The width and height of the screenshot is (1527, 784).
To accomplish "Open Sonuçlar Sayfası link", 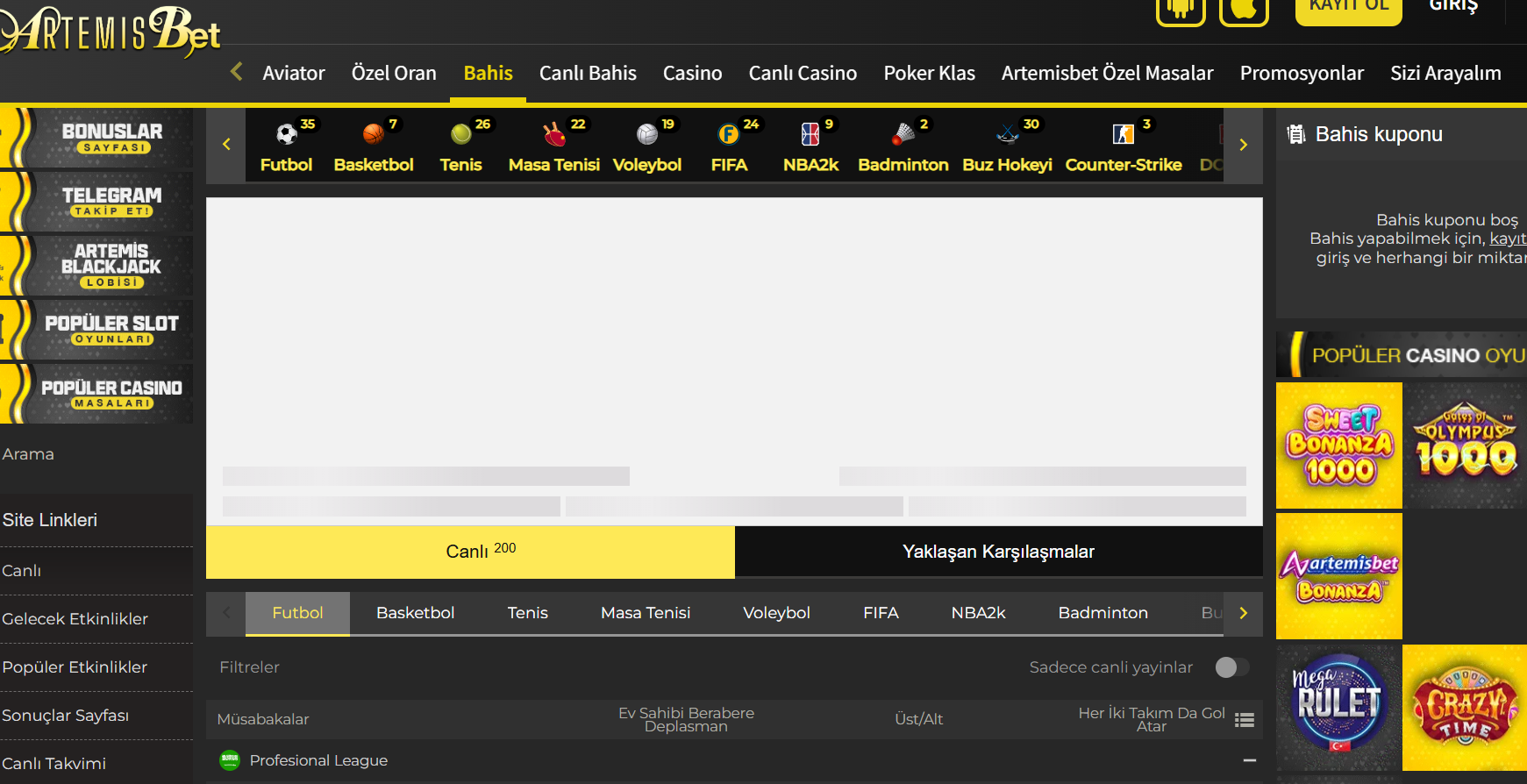I will 96,716.
